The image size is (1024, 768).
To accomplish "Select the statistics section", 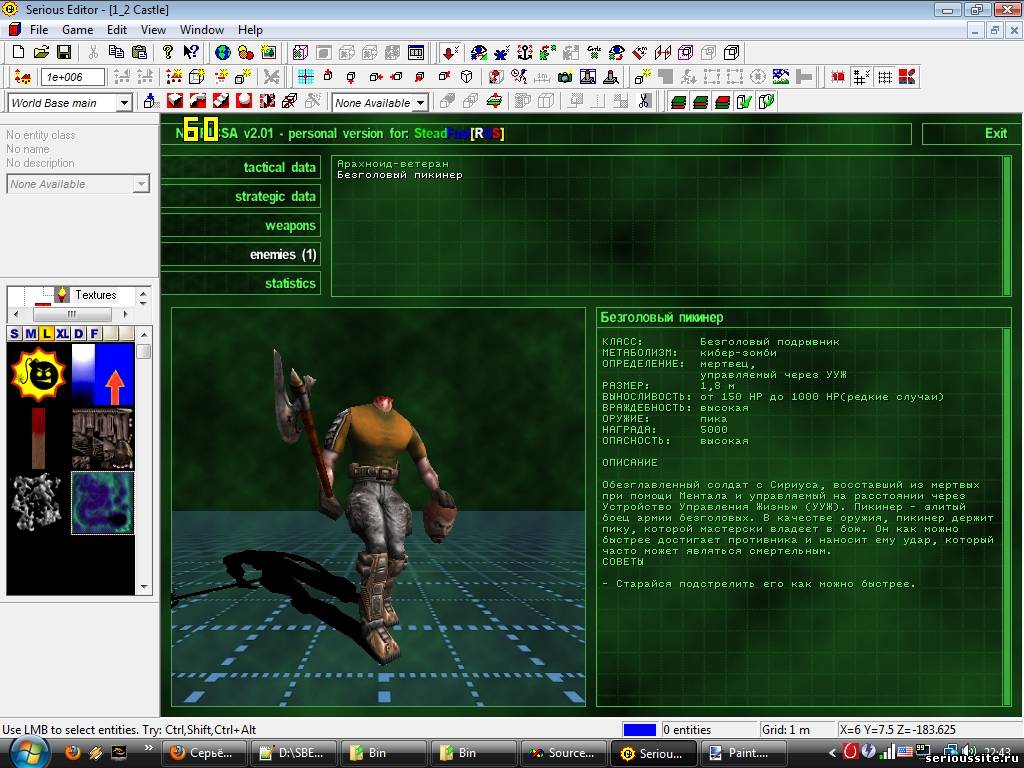I will (x=241, y=283).
